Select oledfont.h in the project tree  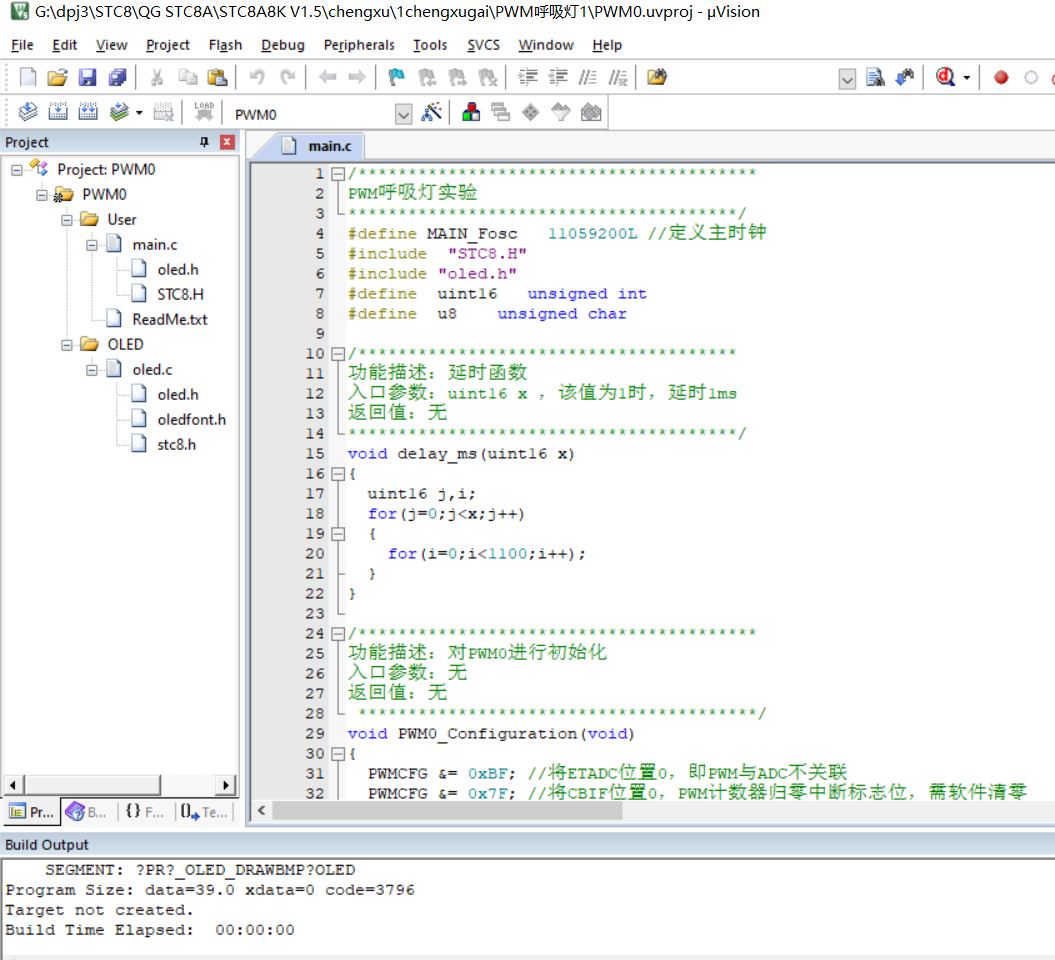[191, 420]
